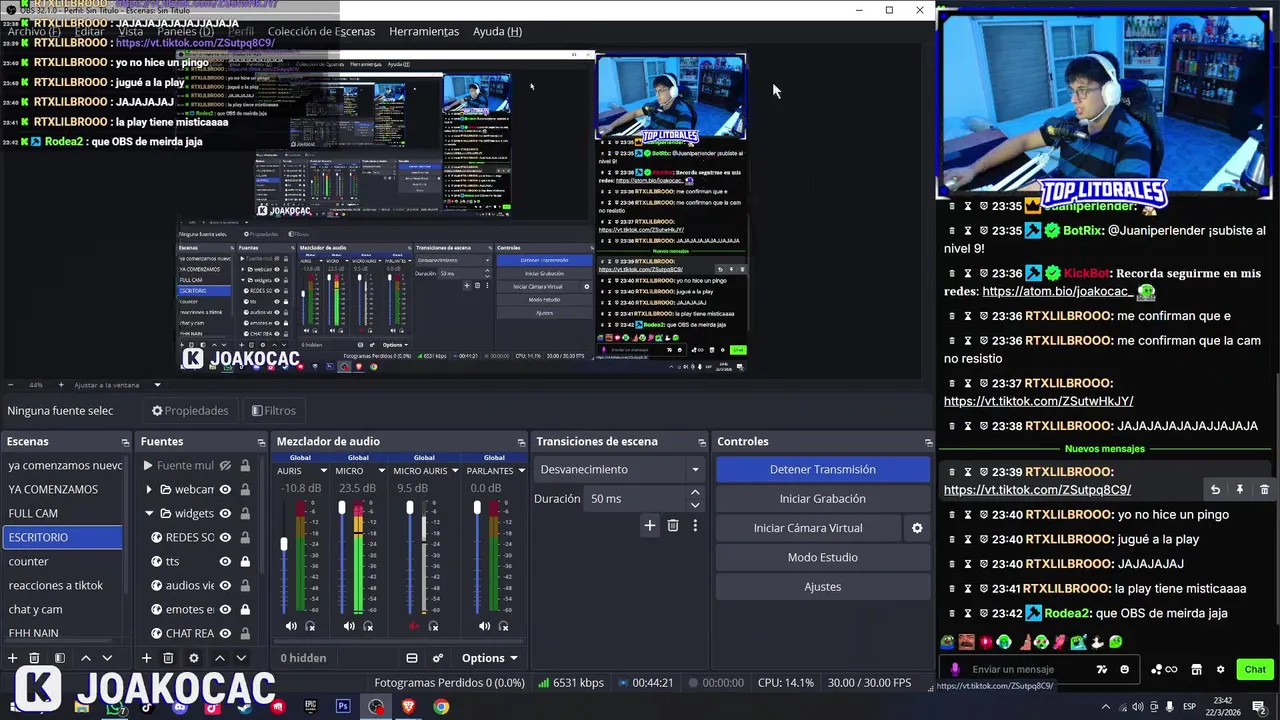Screen dimensions: 1280x720
Task: Remove the transition with trash icon
Action: pos(673,525)
